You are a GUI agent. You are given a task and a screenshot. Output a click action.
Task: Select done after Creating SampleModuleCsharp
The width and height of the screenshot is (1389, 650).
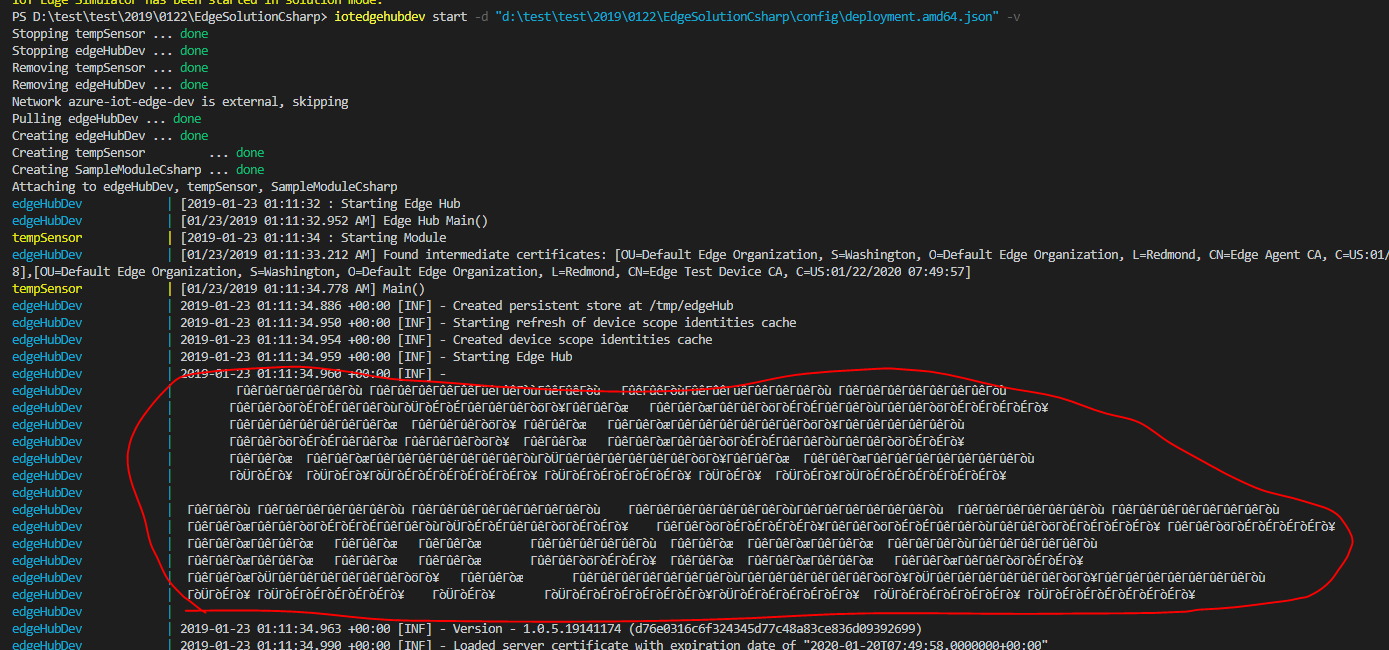click(249, 169)
